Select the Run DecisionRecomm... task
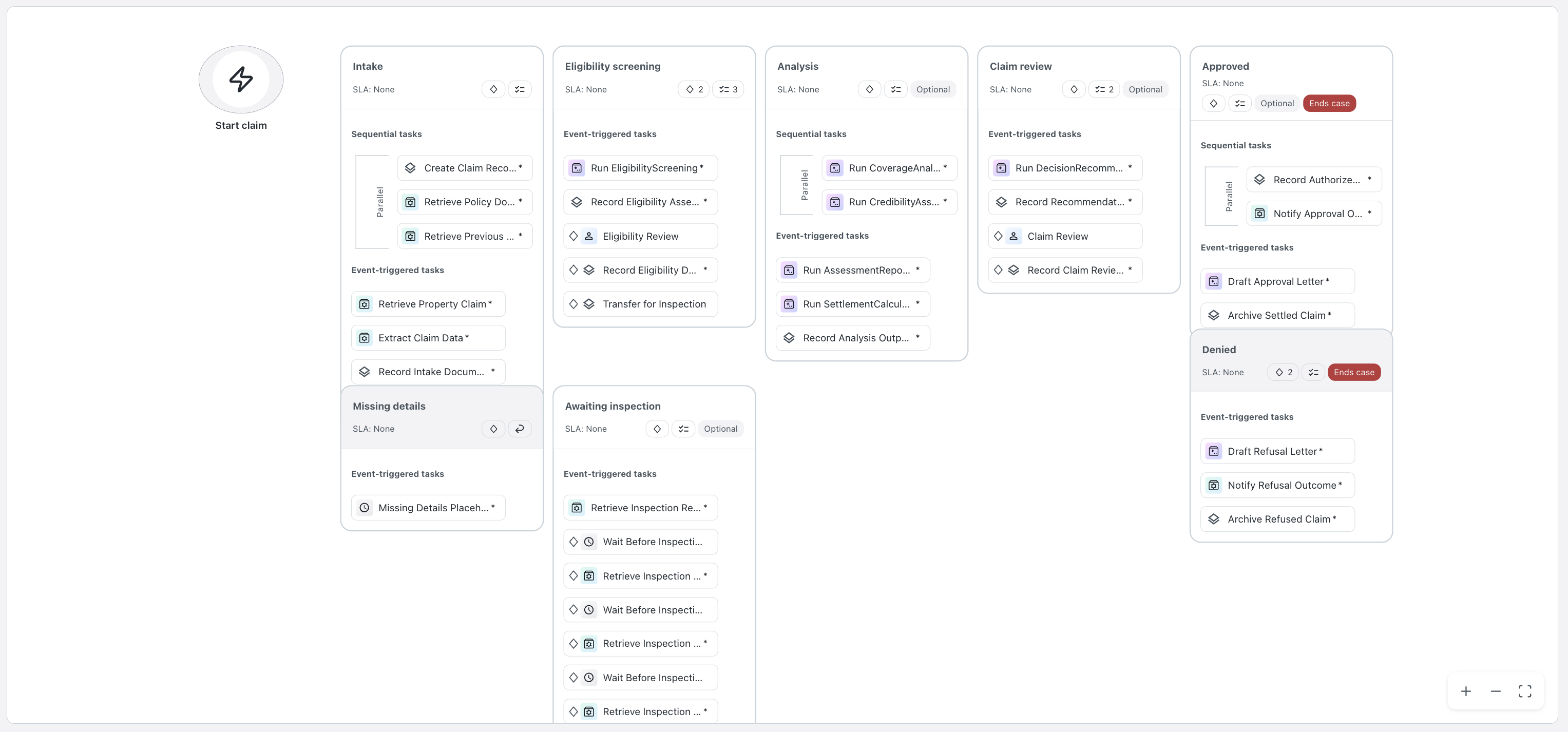This screenshot has height=732, width=1568. tap(1065, 168)
